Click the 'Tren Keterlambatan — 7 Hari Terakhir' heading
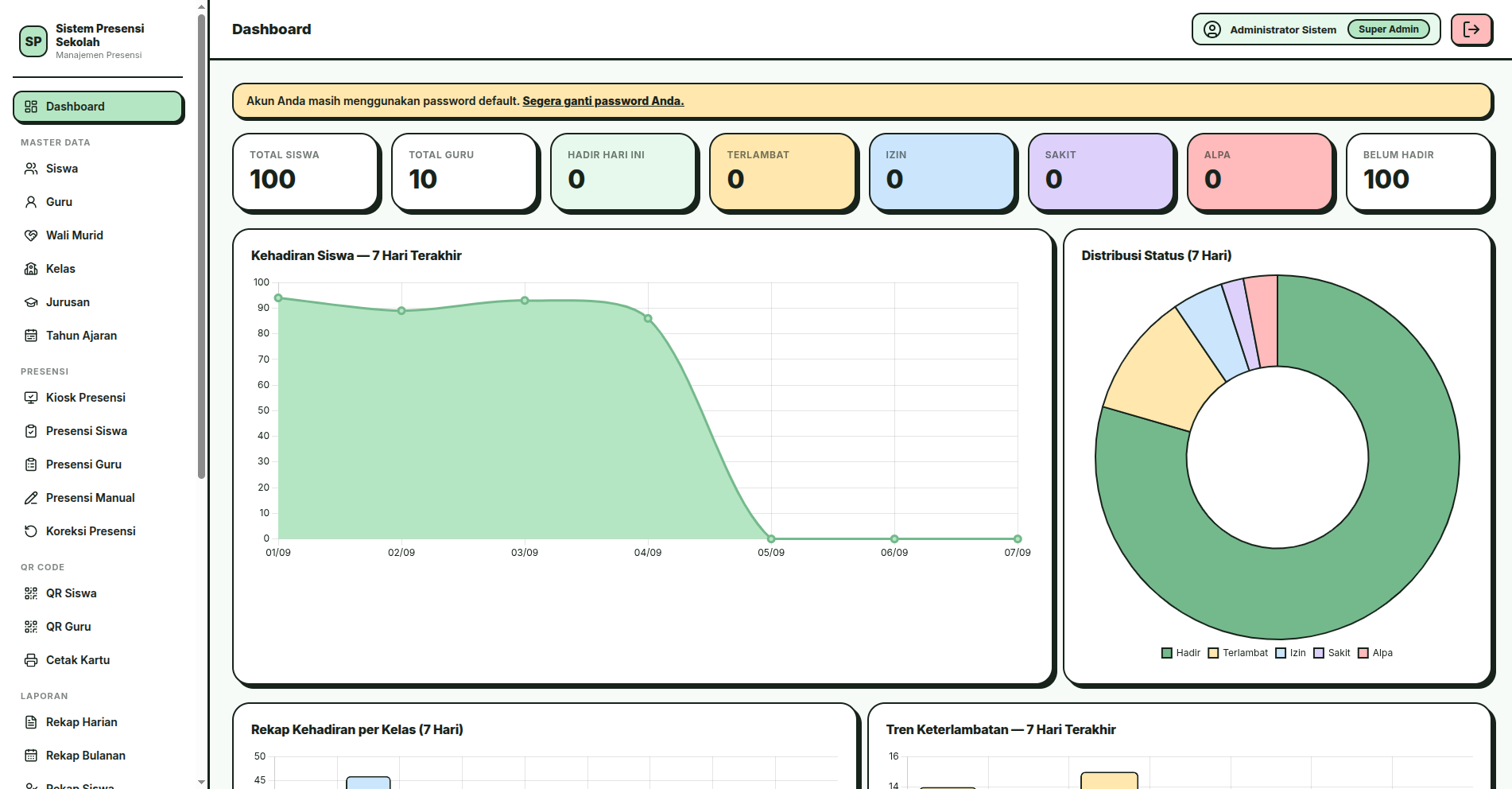The height and width of the screenshot is (789, 1512). (1001, 729)
